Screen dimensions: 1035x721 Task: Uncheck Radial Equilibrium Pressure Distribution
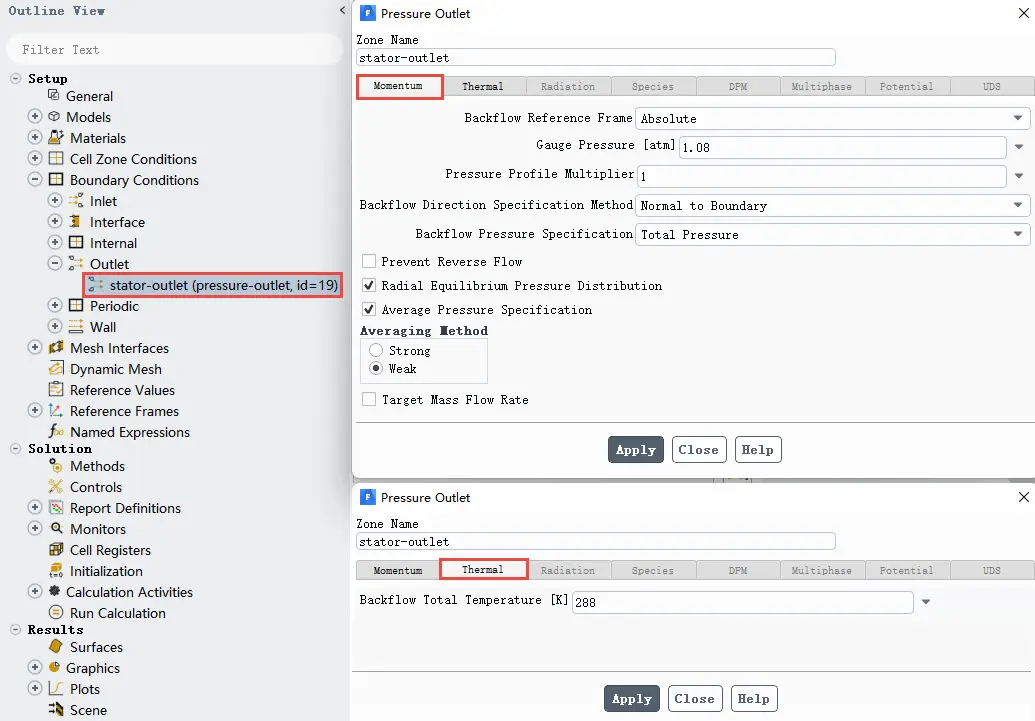pyautogui.click(x=369, y=285)
